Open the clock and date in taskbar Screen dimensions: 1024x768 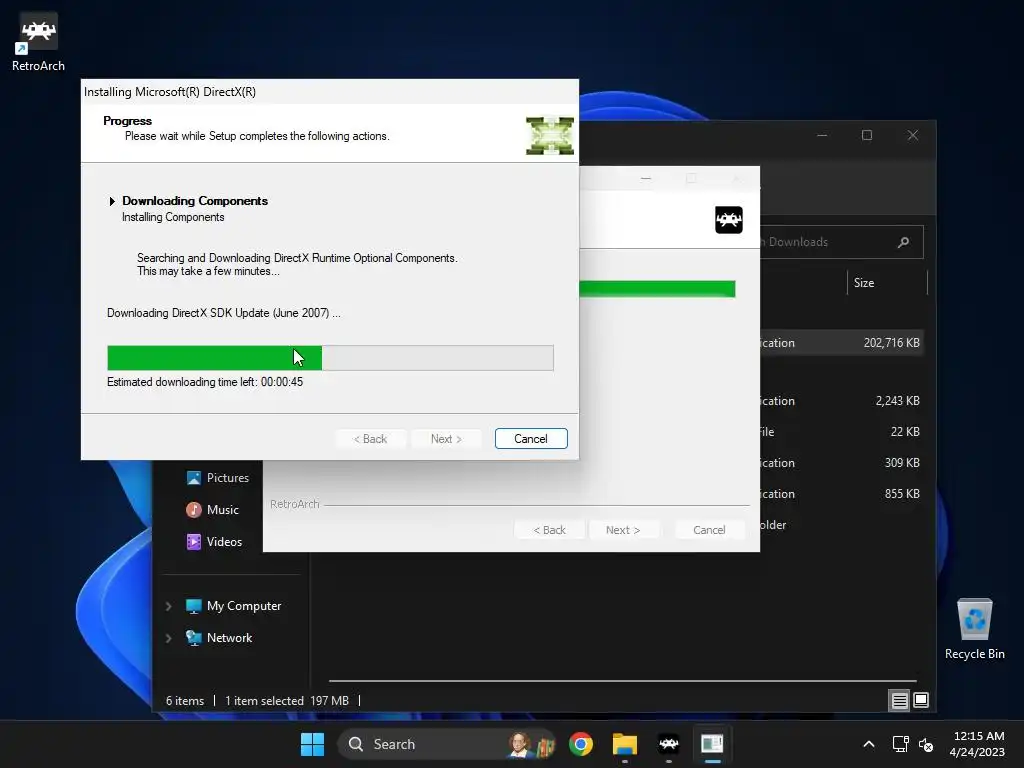(977, 744)
